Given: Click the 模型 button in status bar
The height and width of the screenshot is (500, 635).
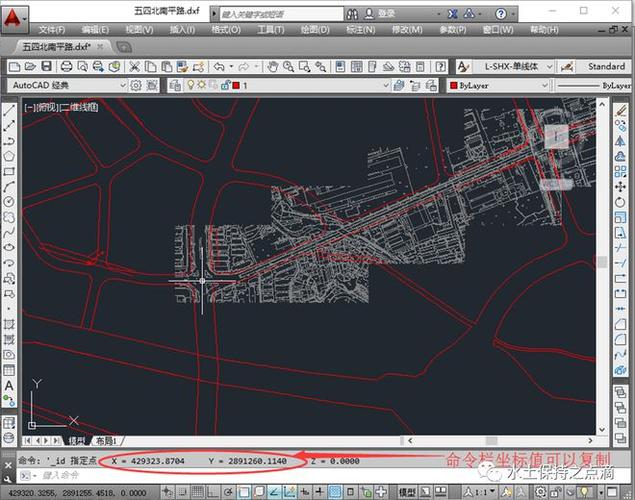Looking at the screenshot, I should coord(407,492).
